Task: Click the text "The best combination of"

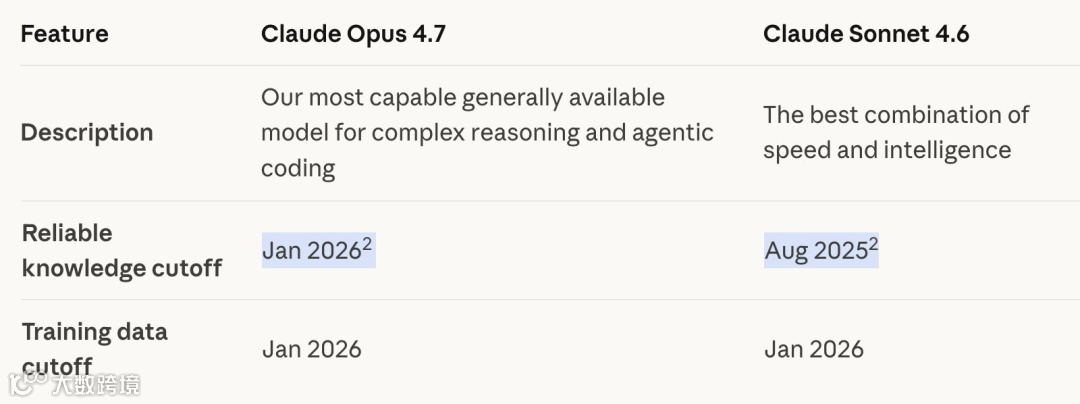Action: pyautogui.click(x=895, y=115)
